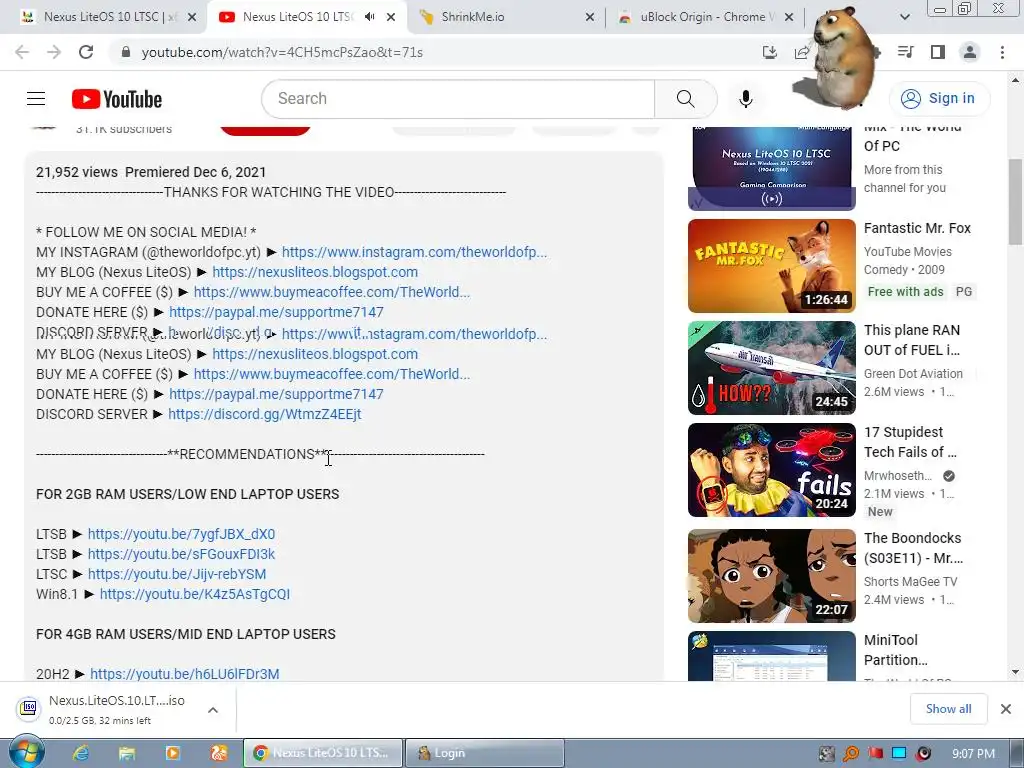Click the red flag tray icon
Image resolution: width=1024 pixels, height=768 pixels.
875,753
